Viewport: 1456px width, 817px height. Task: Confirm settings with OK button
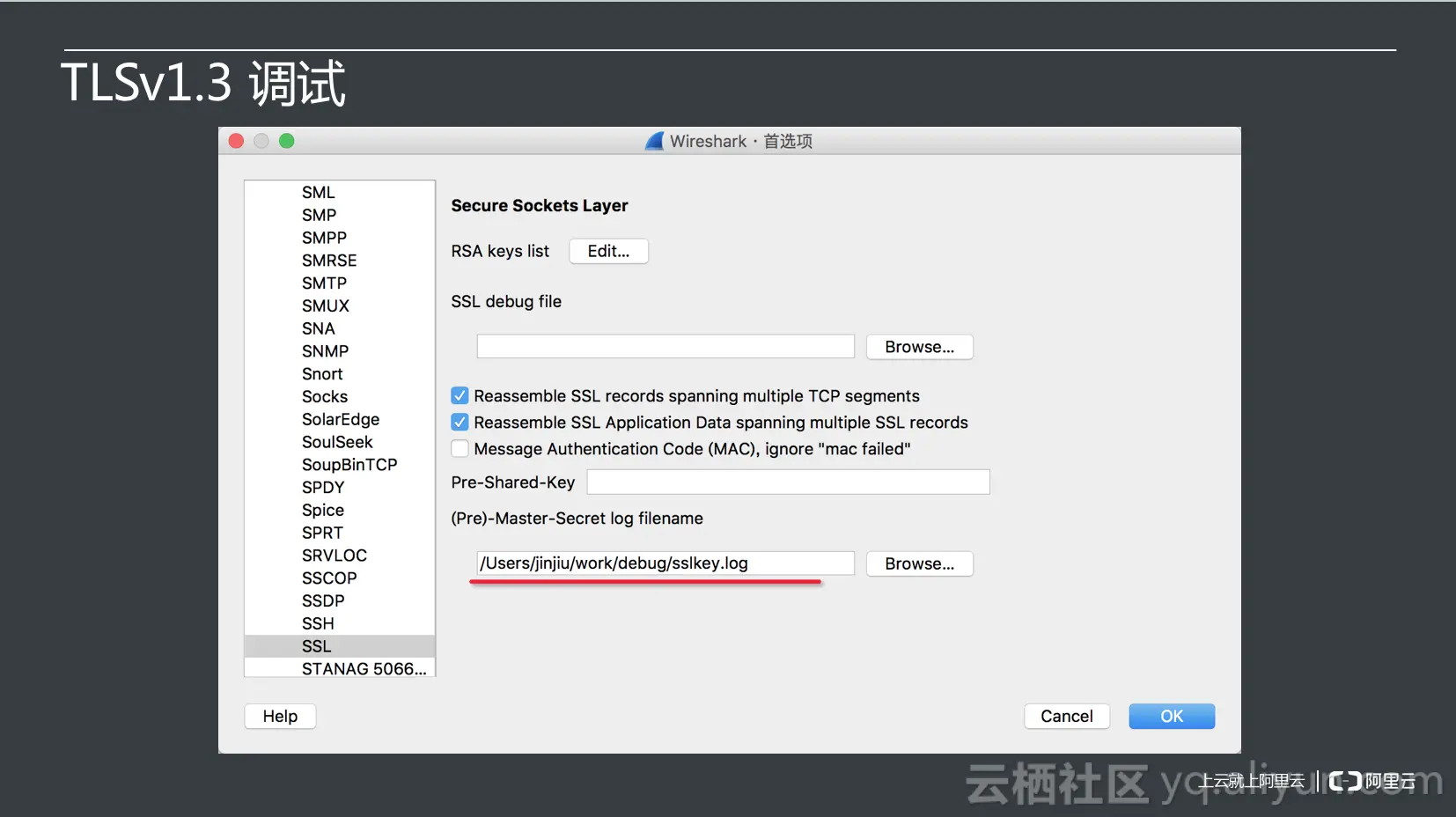coord(1172,717)
